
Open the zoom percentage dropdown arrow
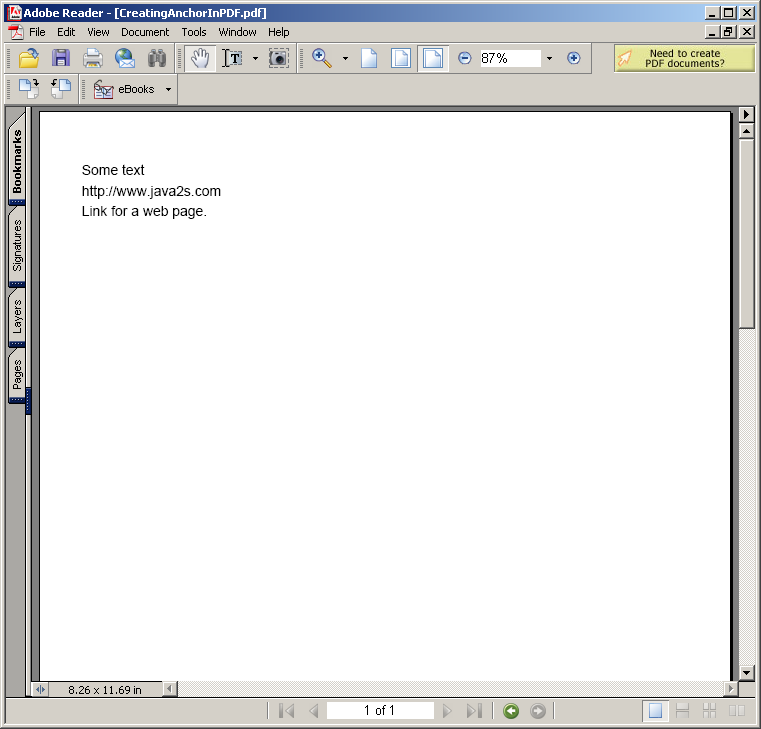tap(549, 58)
